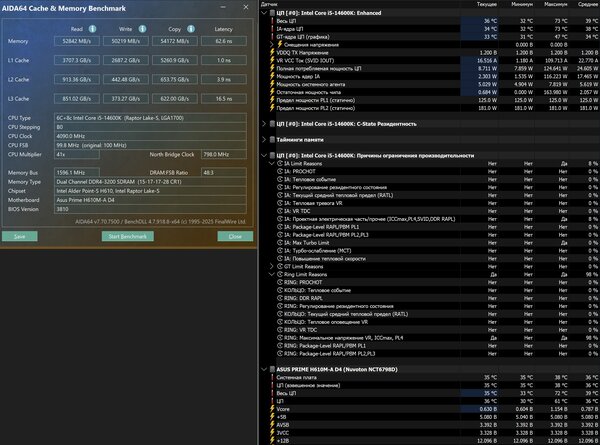The height and width of the screenshot is (445, 600).
Task: Click the L2 Cache Write value 442.48 GB/s
Action: (x=126, y=79)
